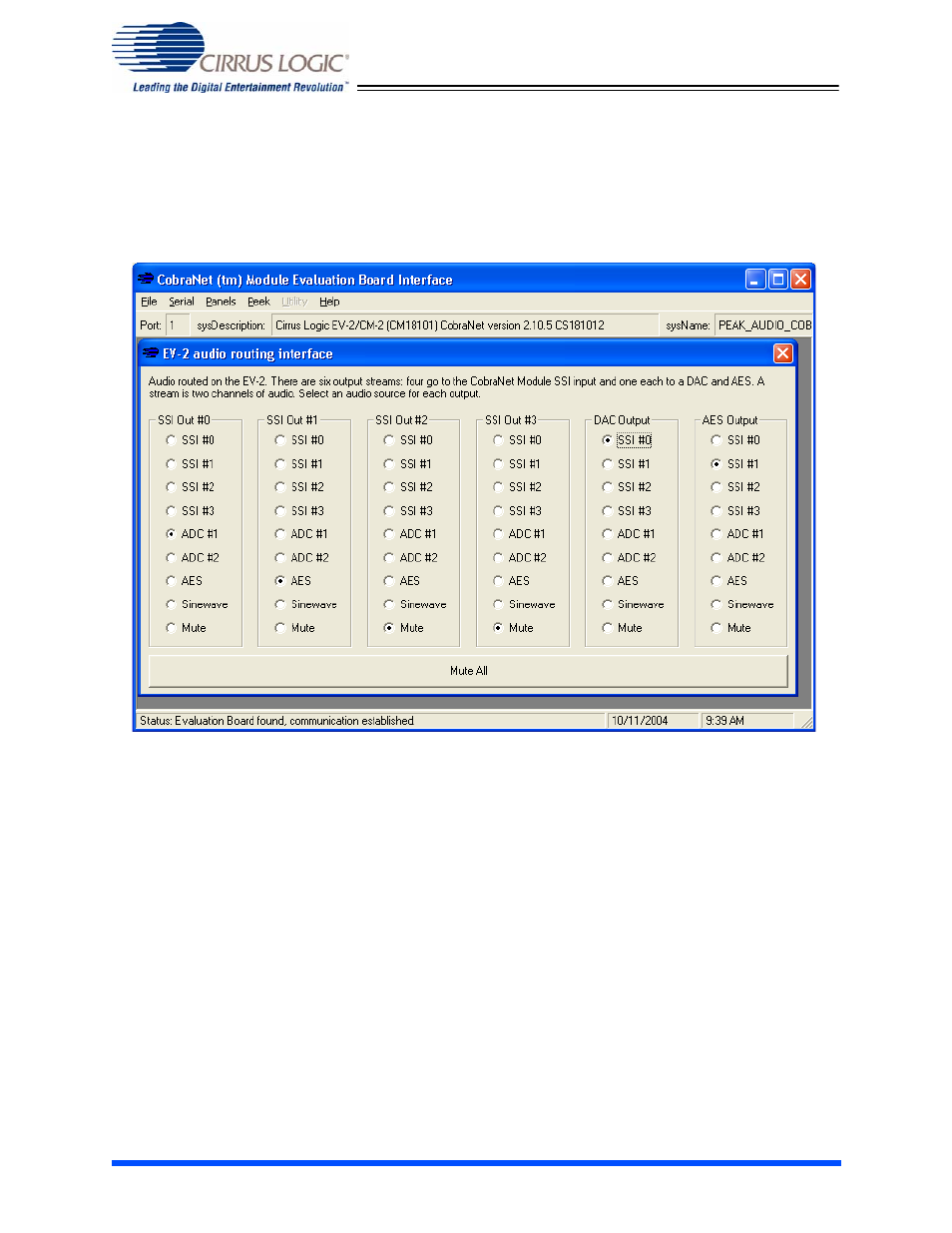Select AES for AES Output
The width and height of the screenshot is (952, 1233).
(x=729, y=581)
